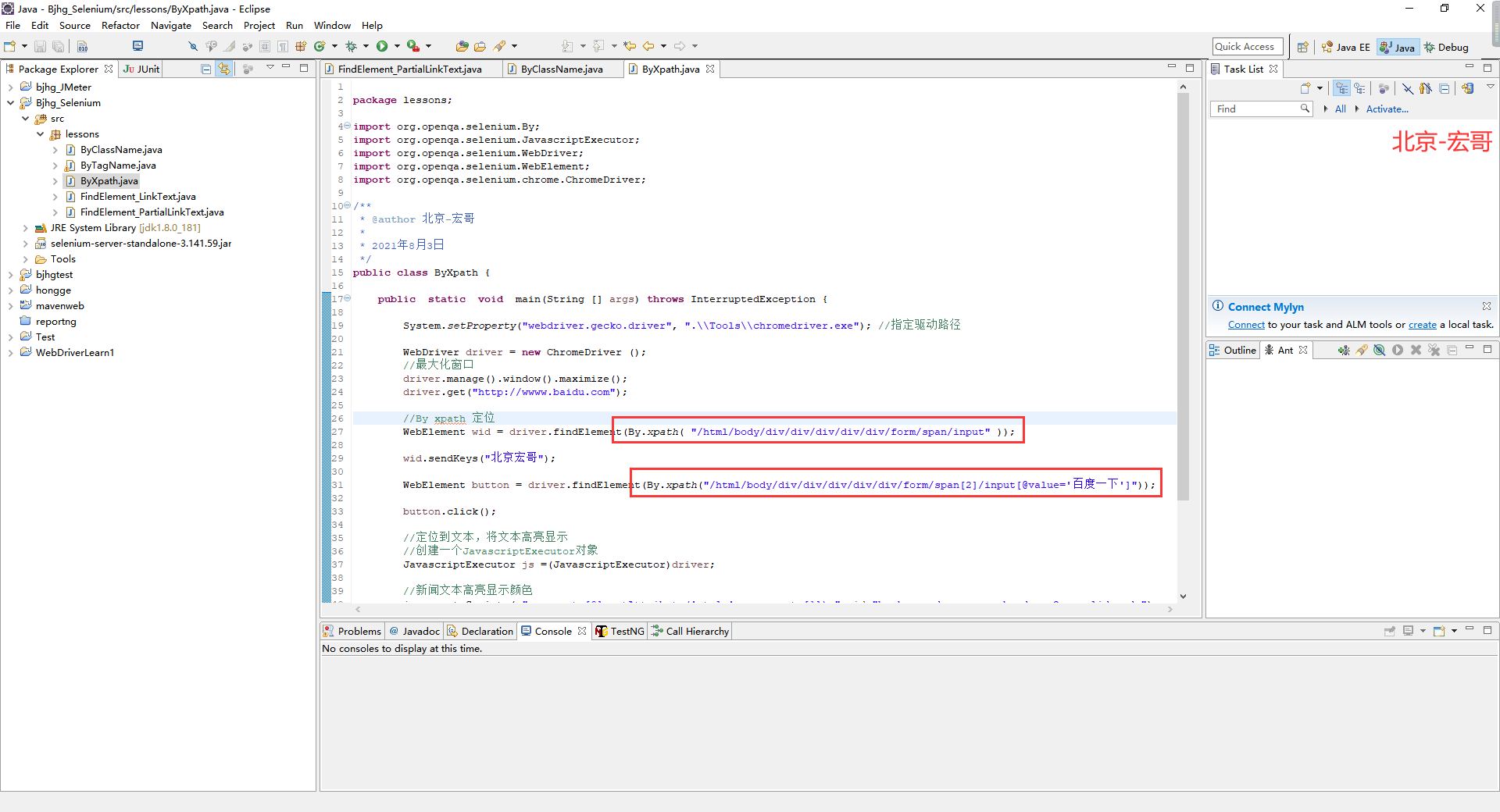Switch to the Problems tab
The width and height of the screenshot is (1500, 812).
(x=352, y=631)
